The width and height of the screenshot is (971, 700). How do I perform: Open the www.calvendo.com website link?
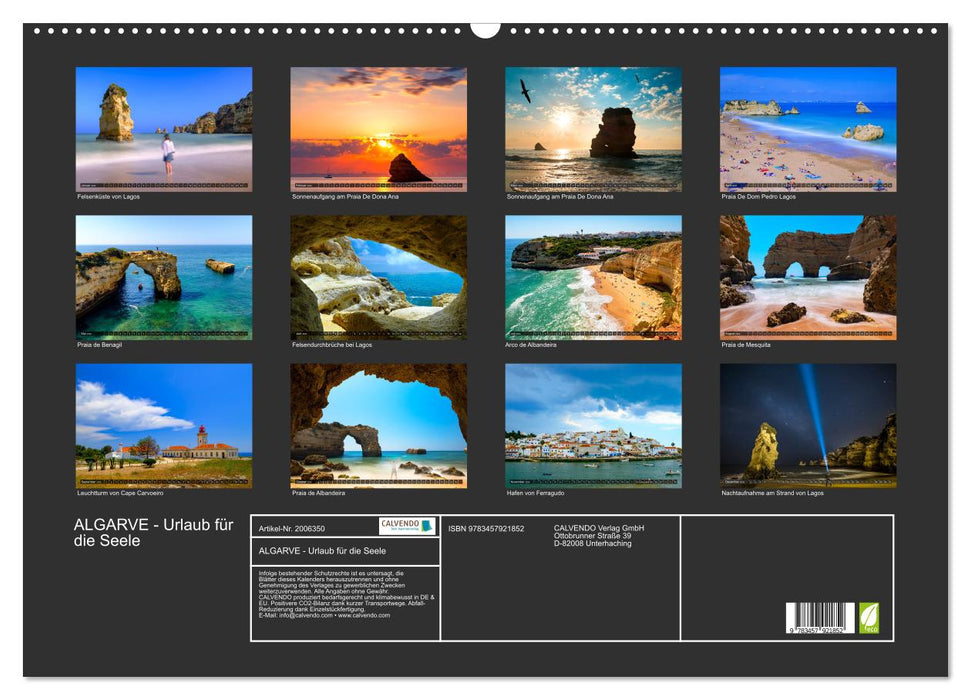pyautogui.click(x=367, y=615)
